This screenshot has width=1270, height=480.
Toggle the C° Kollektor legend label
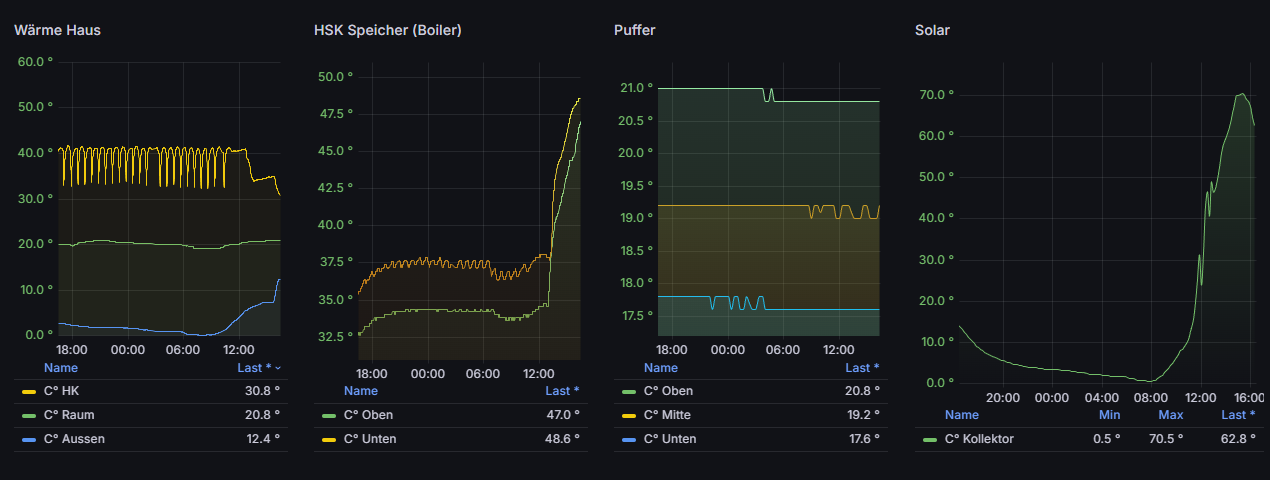pyautogui.click(x=979, y=439)
